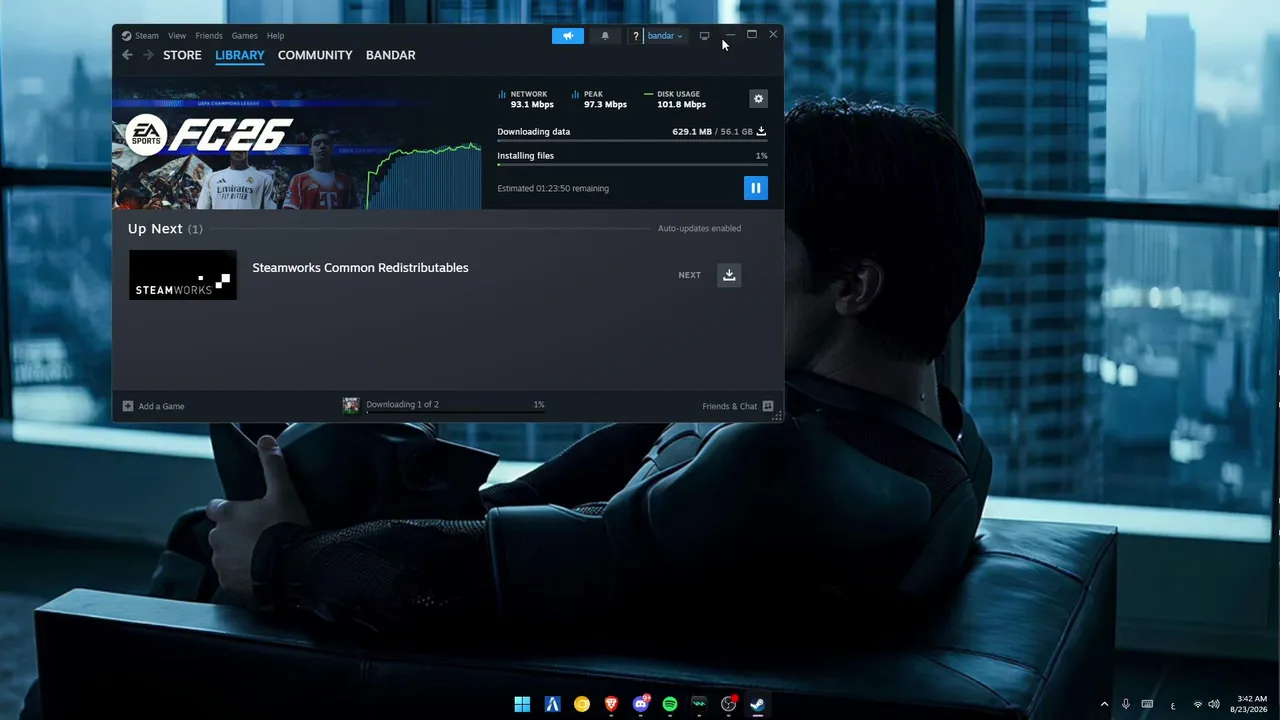Open download settings gear
Viewport: 1280px width, 720px height.
(758, 98)
